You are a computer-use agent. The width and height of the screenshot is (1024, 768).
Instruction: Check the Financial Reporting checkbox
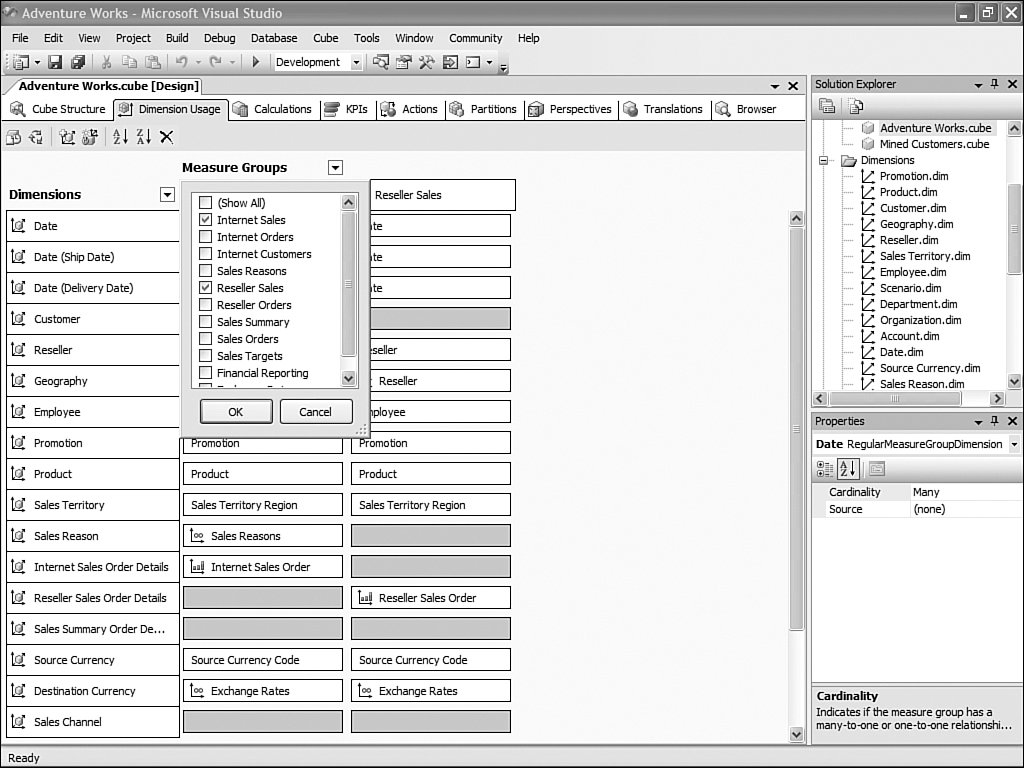click(205, 372)
